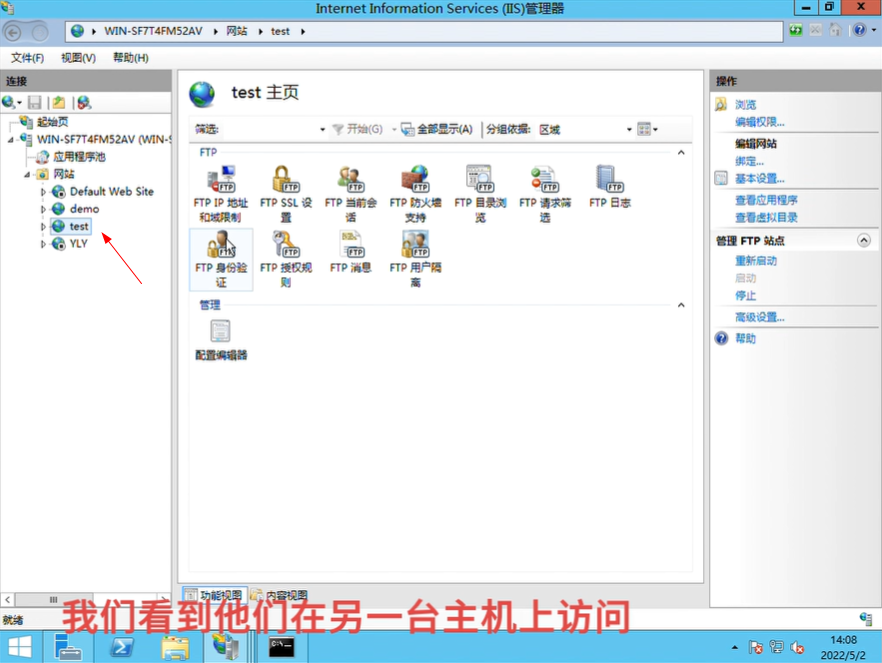Viewport: 882px width, 663px height.
Task: Click 高级设置... link
Action: coord(759,317)
